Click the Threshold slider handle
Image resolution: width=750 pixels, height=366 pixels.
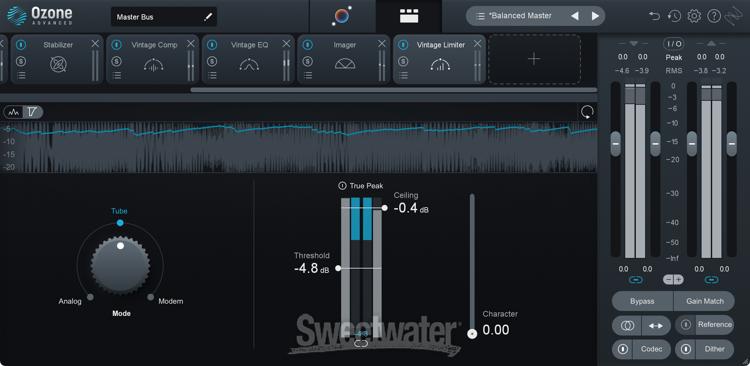338,268
